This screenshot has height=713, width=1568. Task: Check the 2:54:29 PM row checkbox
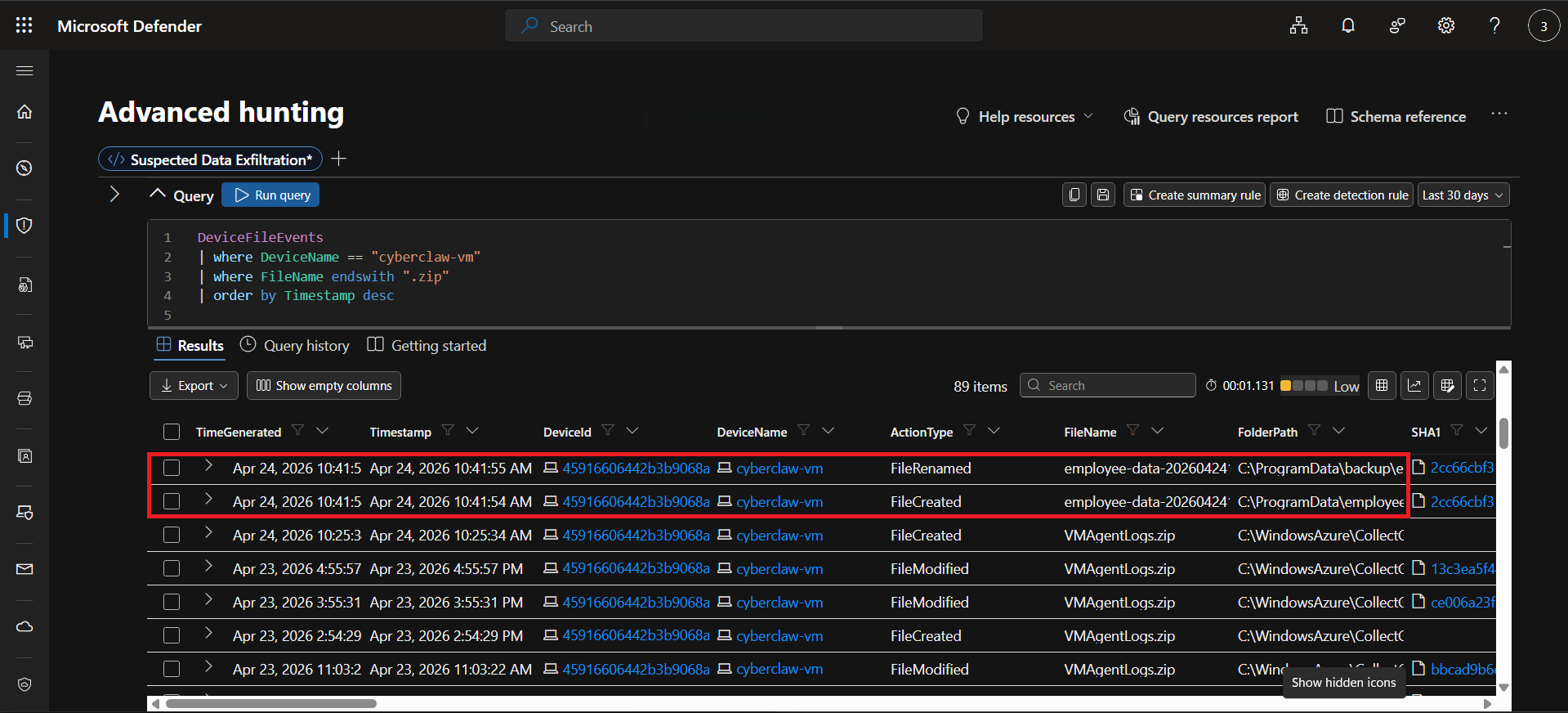pos(172,635)
